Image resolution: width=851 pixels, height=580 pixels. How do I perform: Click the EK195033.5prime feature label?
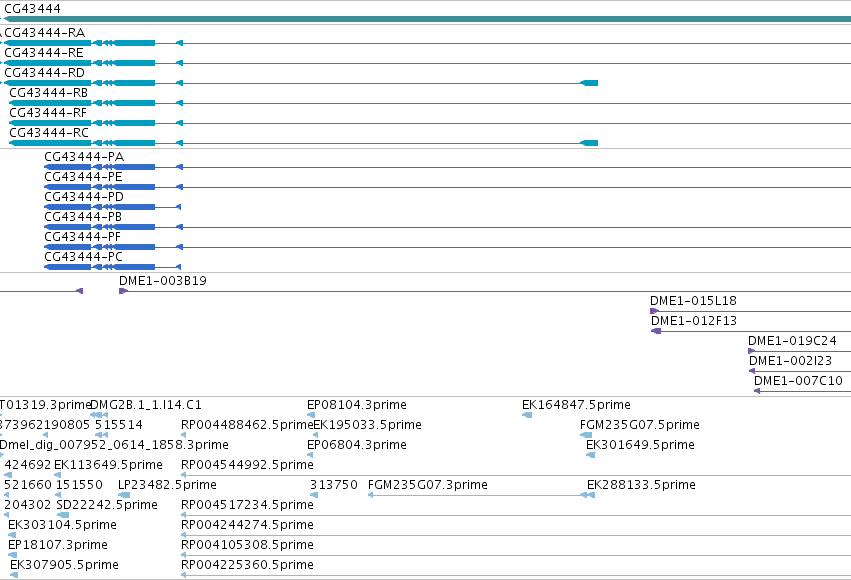pyautogui.click(x=367, y=425)
